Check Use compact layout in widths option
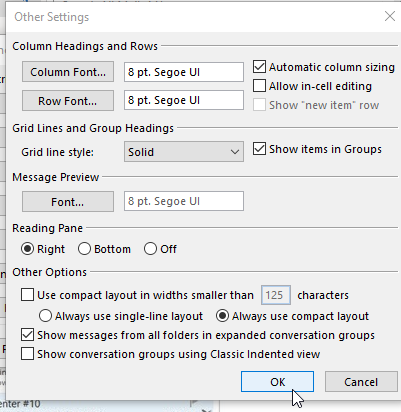The height and width of the screenshot is (412, 401). point(27,295)
